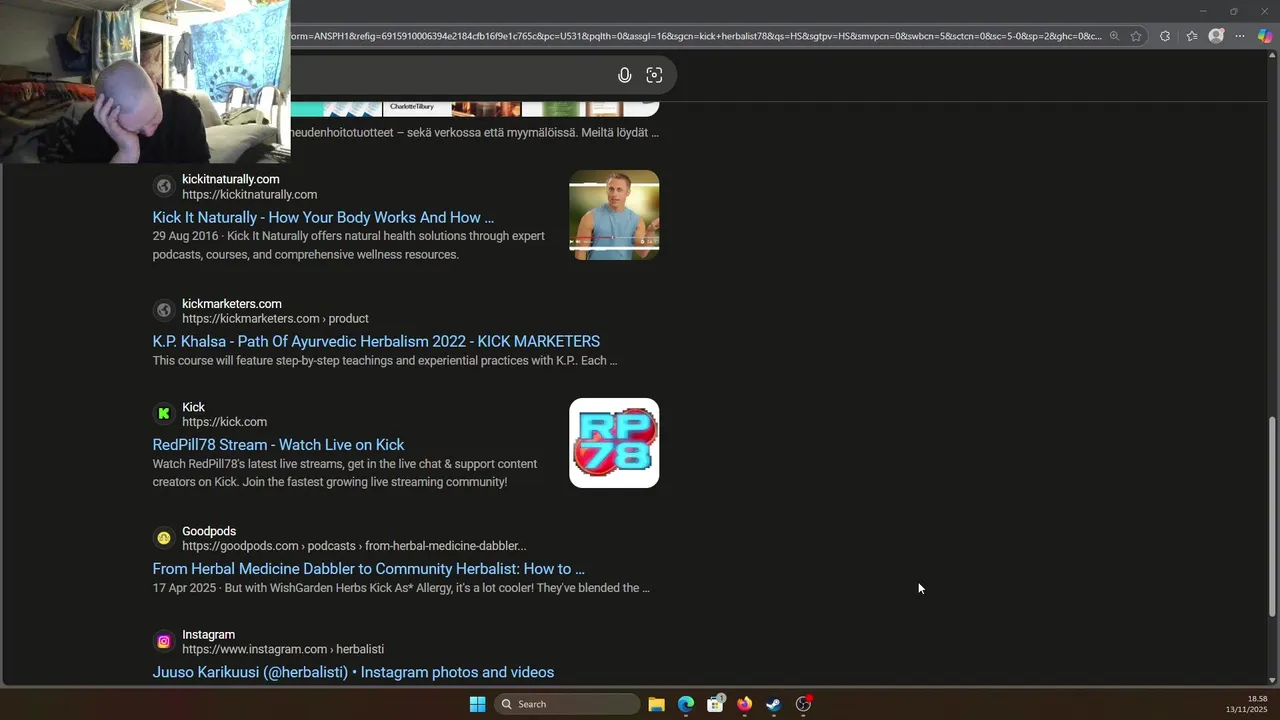Click the visual search camera icon

point(654,75)
